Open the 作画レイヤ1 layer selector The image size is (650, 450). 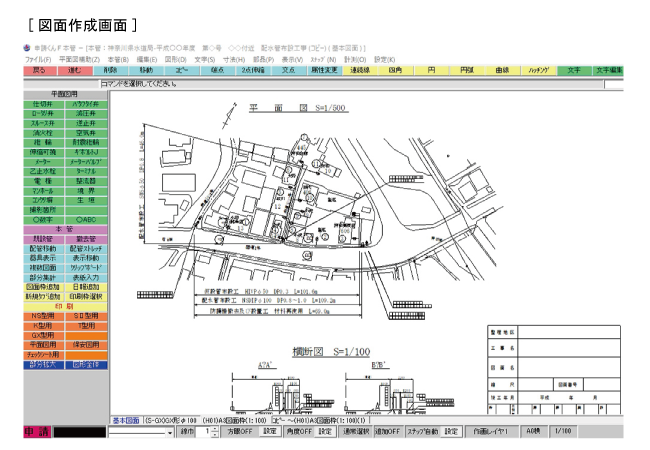(x=494, y=431)
